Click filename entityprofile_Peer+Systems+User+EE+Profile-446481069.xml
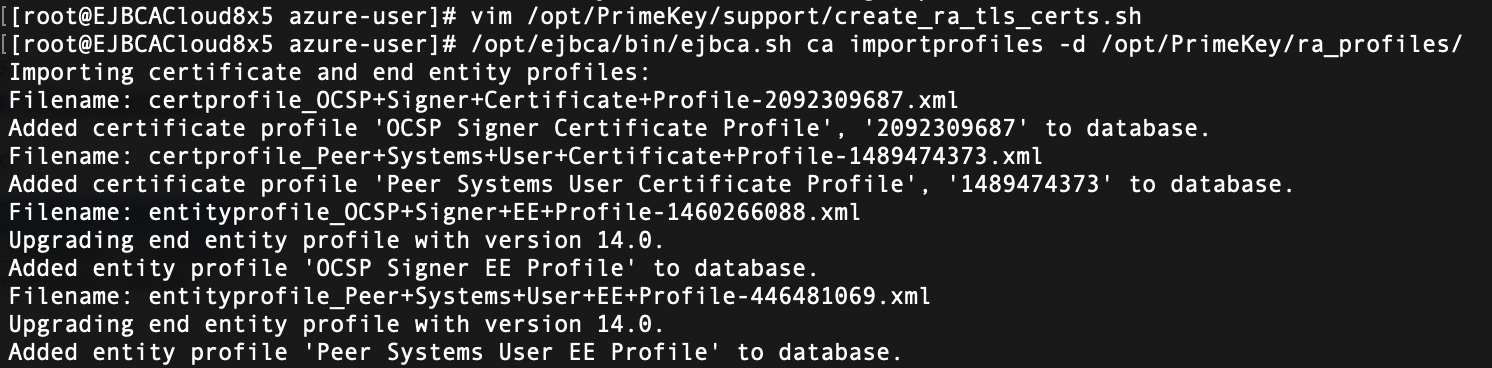This screenshot has height=368, width=1492. point(539,298)
